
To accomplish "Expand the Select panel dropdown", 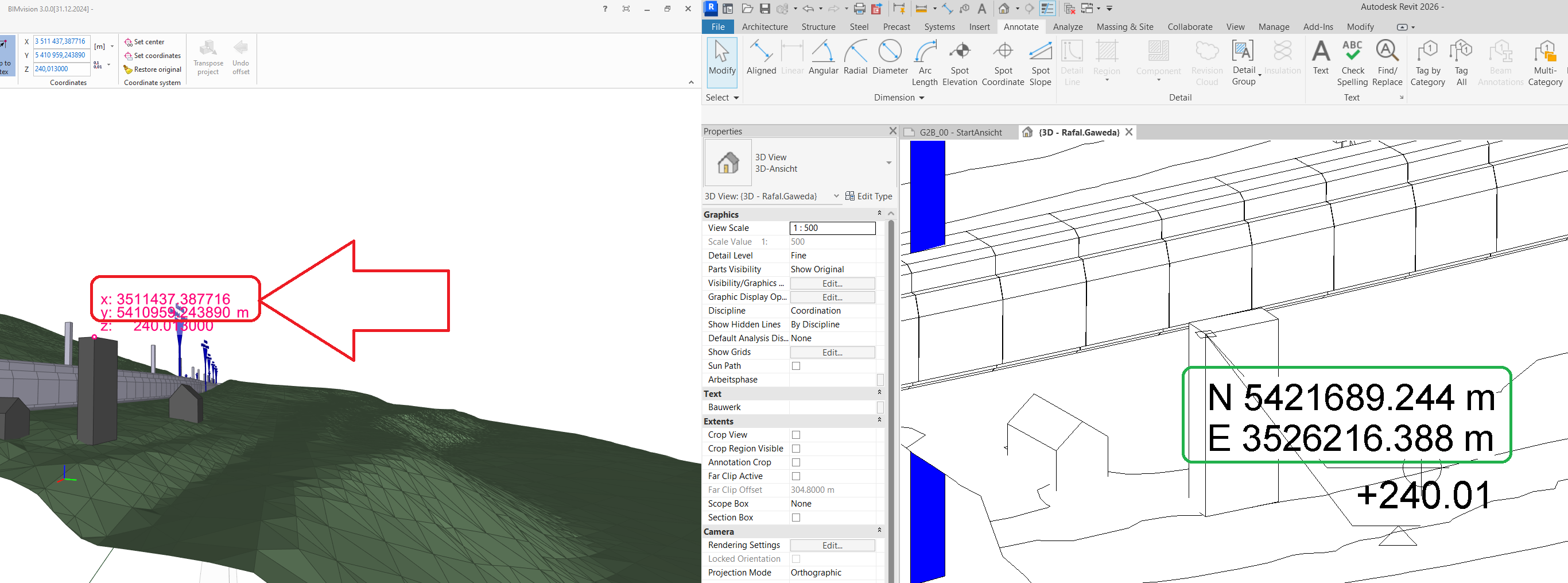I will (736, 98).
